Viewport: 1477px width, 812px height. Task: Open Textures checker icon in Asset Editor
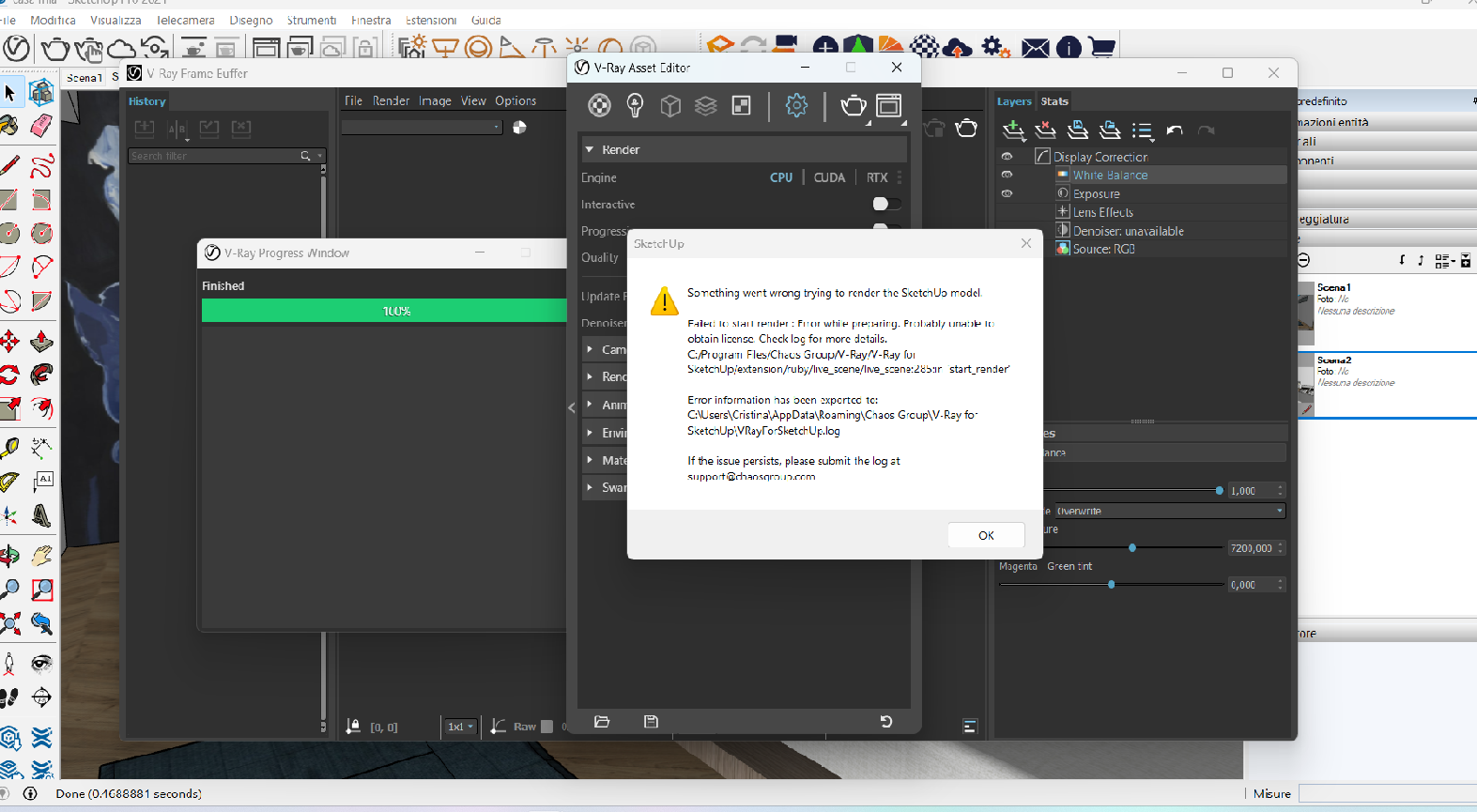pyautogui.click(x=742, y=105)
